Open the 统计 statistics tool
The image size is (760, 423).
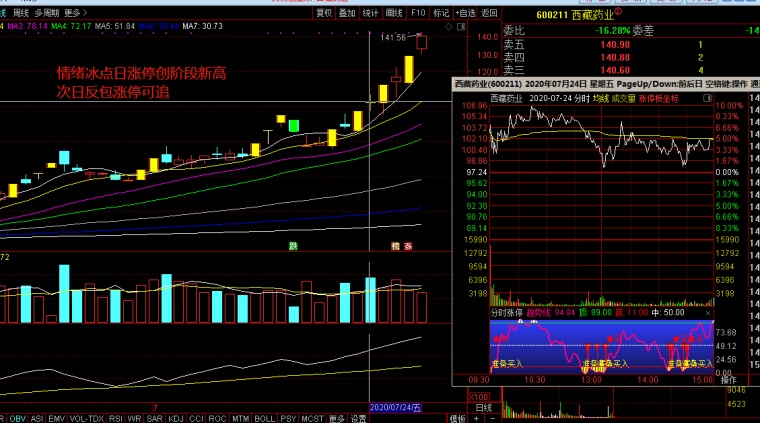[370, 14]
